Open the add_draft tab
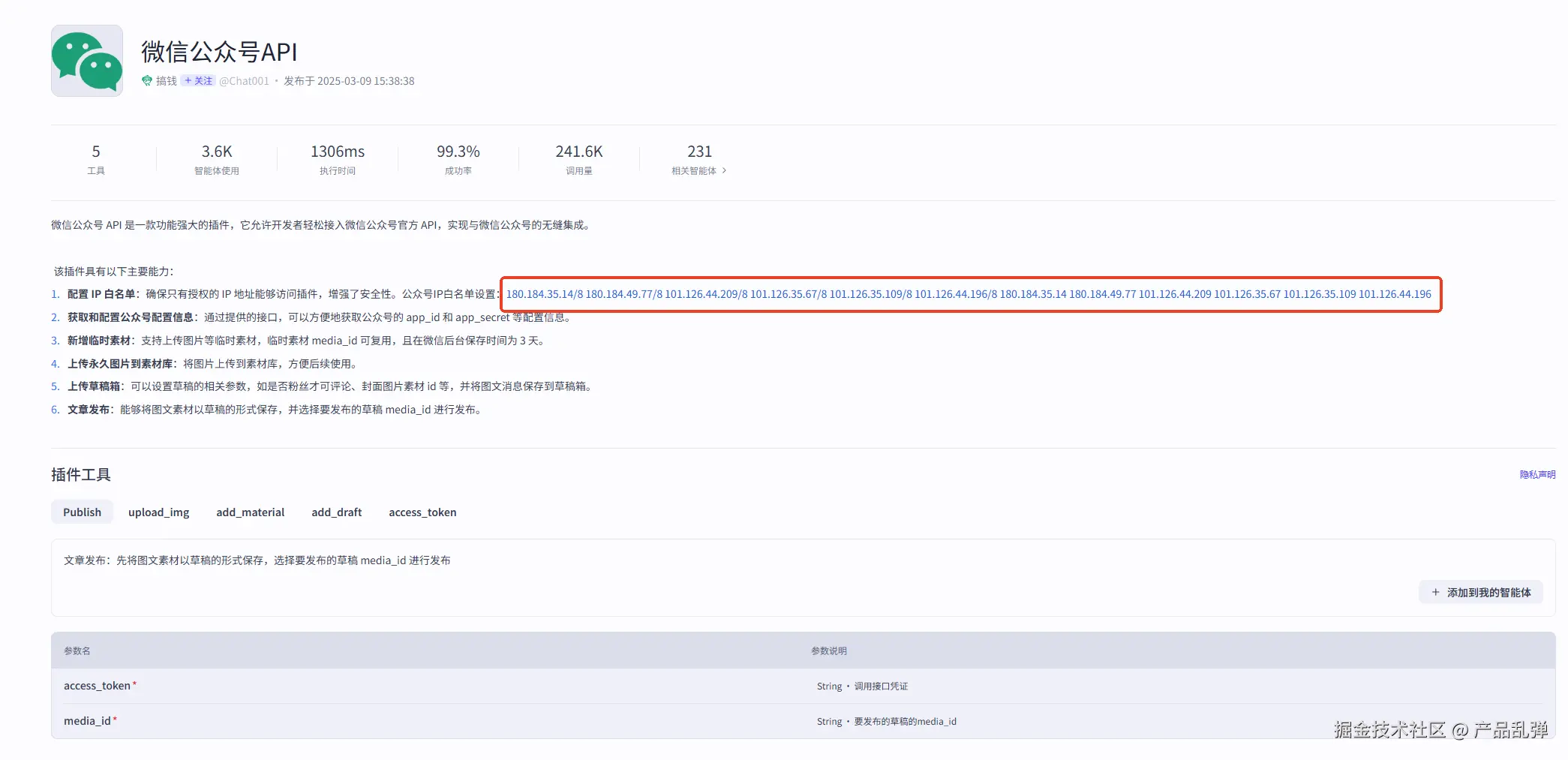The height and width of the screenshot is (760, 1568). [337, 512]
